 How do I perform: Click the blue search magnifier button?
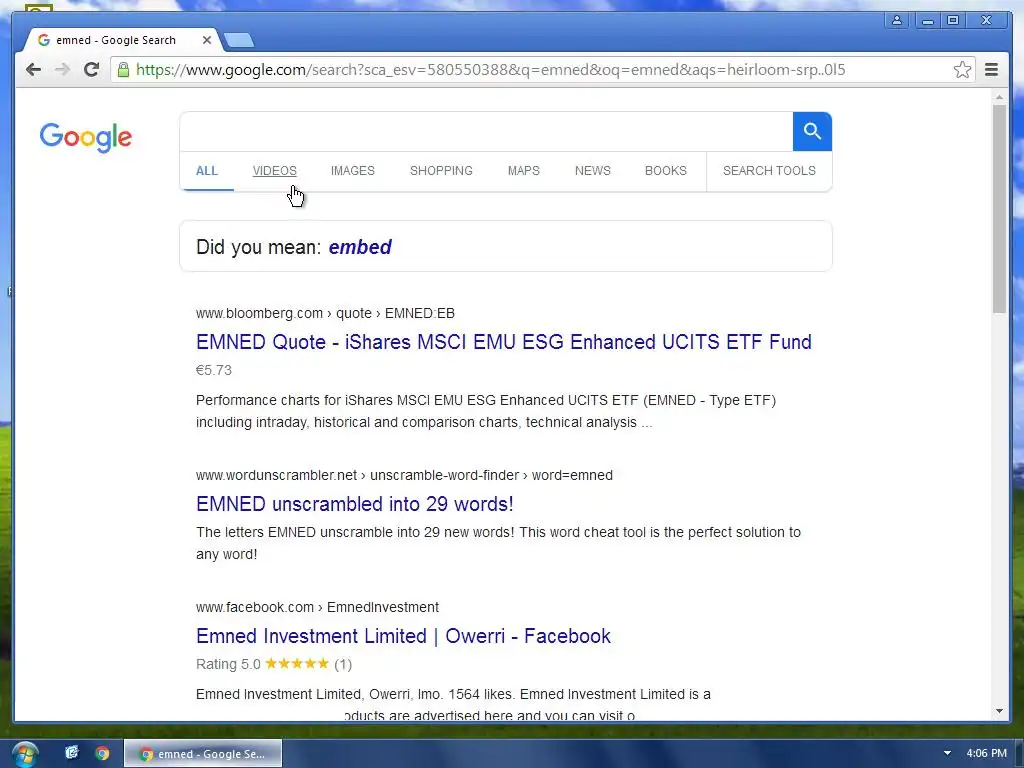pyautogui.click(x=812, y=131)
